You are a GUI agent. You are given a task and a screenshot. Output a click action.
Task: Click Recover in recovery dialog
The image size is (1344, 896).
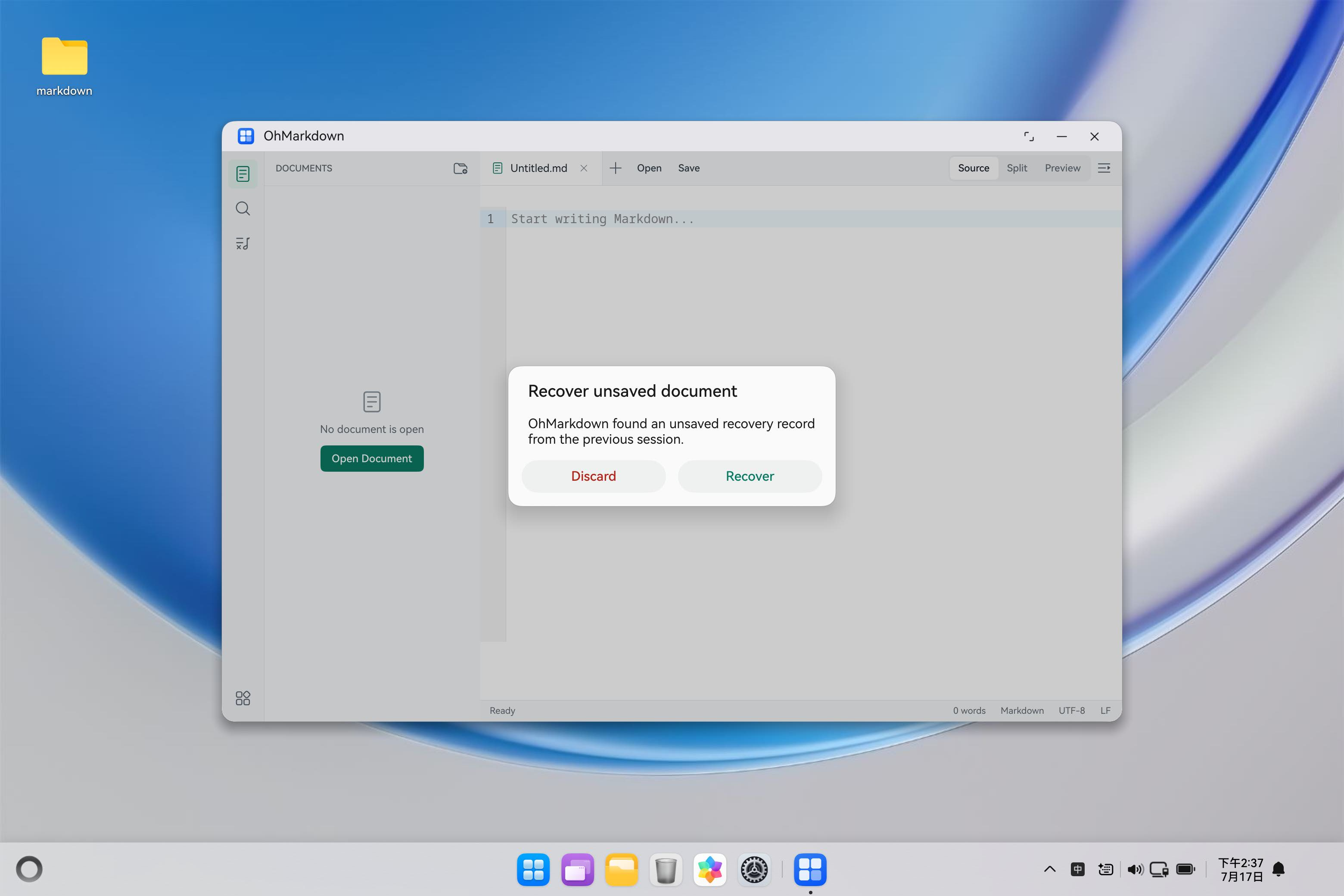(x=750, y=476)
